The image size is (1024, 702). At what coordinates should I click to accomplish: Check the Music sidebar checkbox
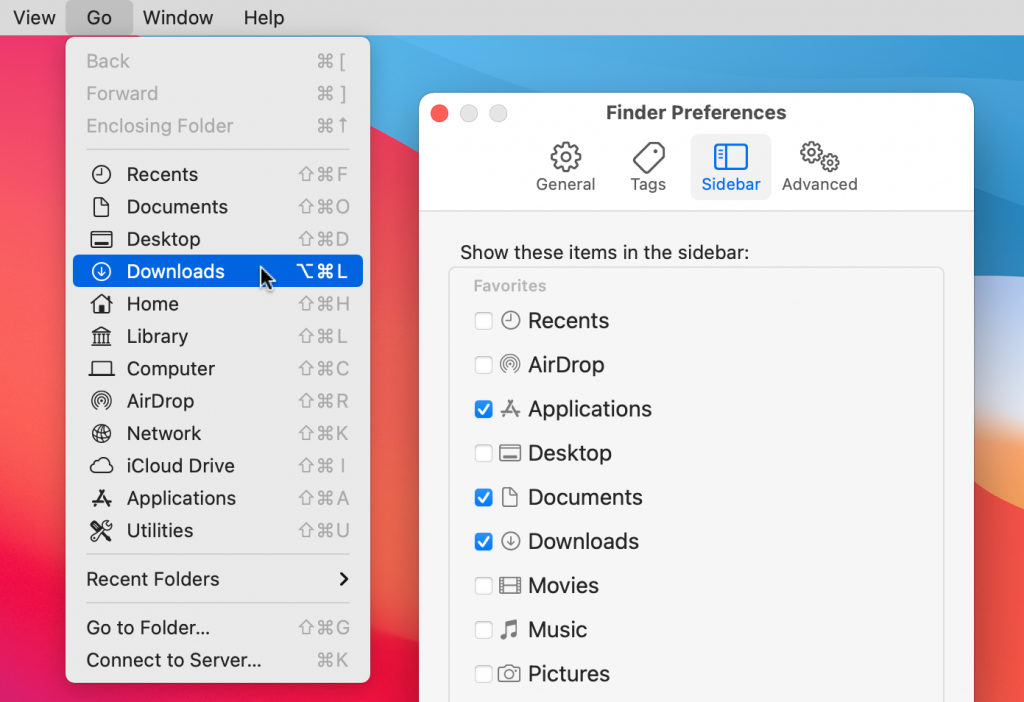[x=484, y=629]
